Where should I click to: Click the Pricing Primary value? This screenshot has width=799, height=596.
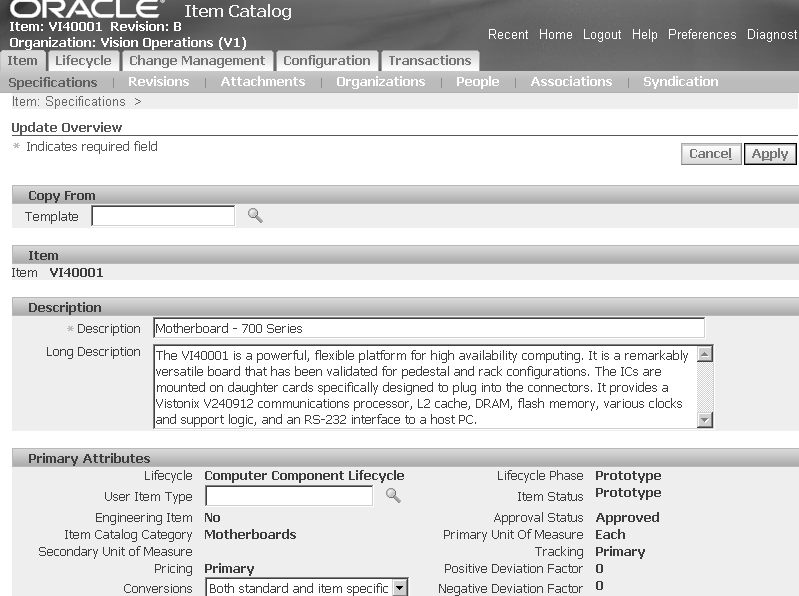pyautogui.click(x=229, y=568)
